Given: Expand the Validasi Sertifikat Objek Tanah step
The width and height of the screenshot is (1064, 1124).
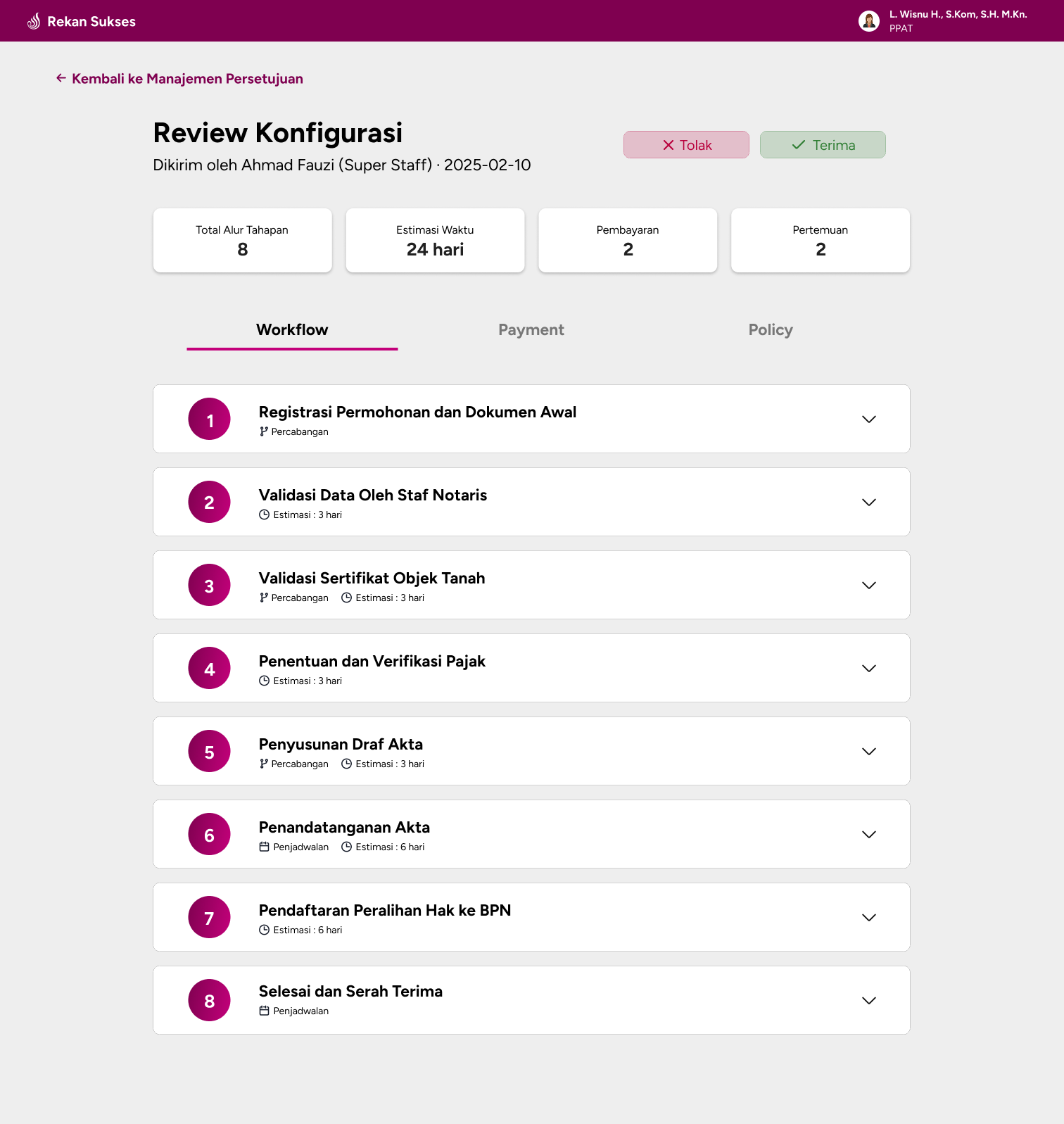Looking at the screenshot, I should [x=869, y=585].
